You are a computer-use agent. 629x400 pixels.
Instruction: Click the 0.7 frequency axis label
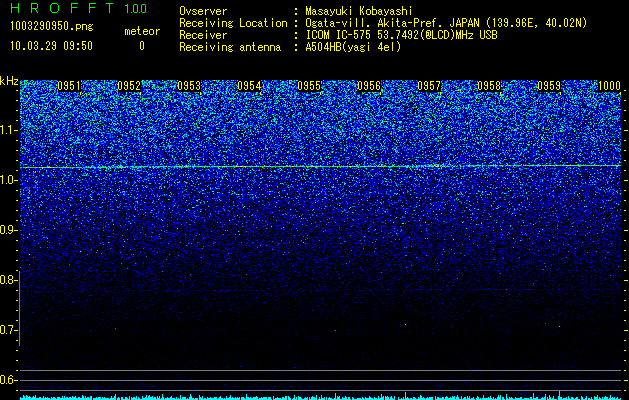pyautogui.click(x=8, y=330)
